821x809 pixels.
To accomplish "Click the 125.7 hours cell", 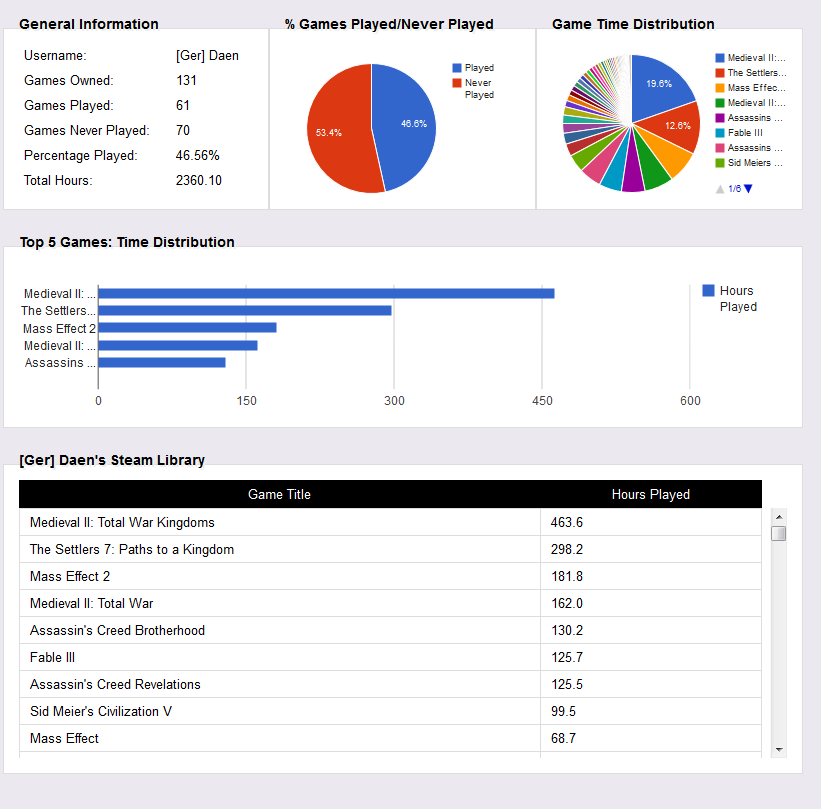I will pyautogui.click(x=651, y=657).
